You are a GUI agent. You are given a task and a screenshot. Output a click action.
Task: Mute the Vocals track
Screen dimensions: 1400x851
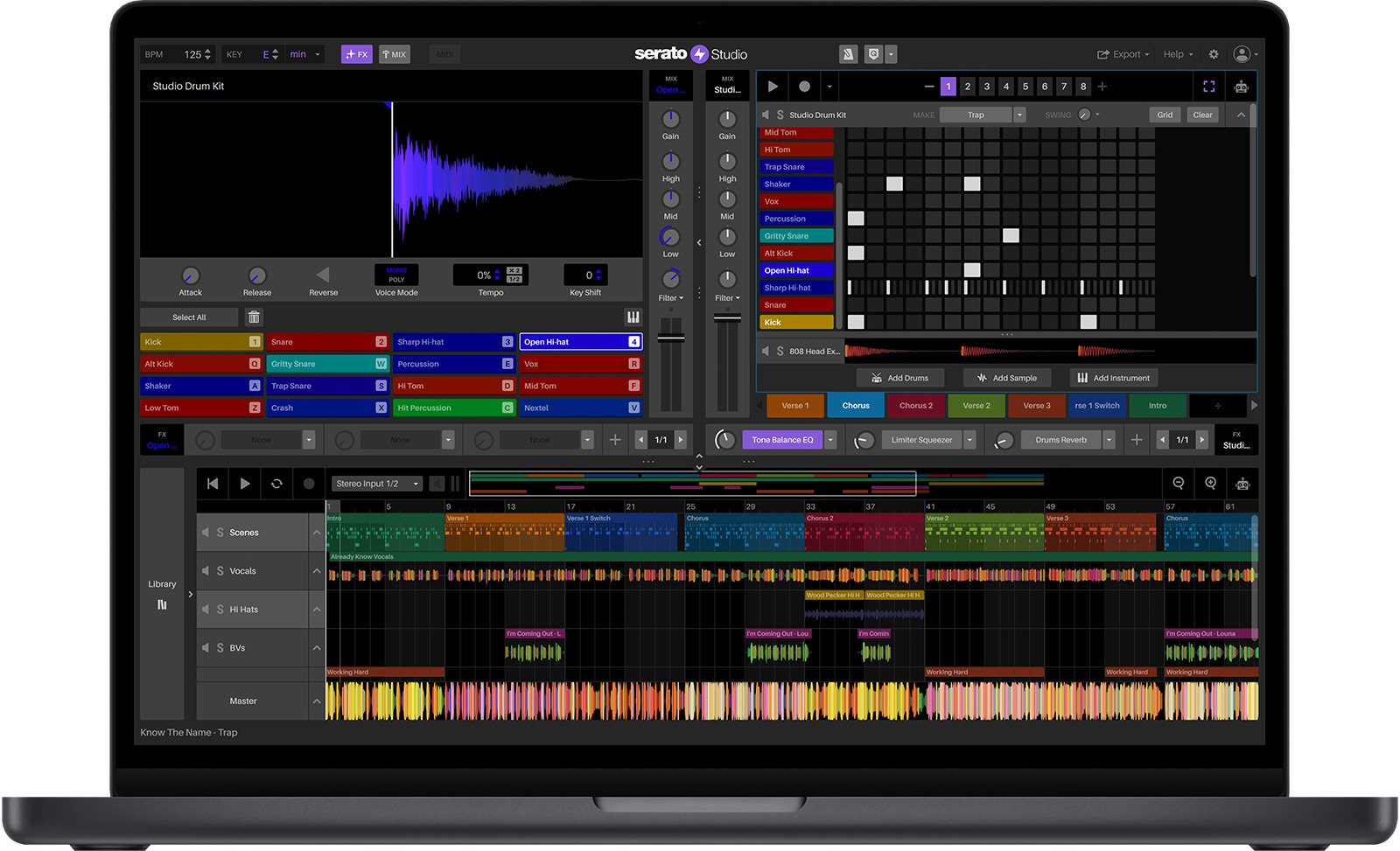coord(206,571)
